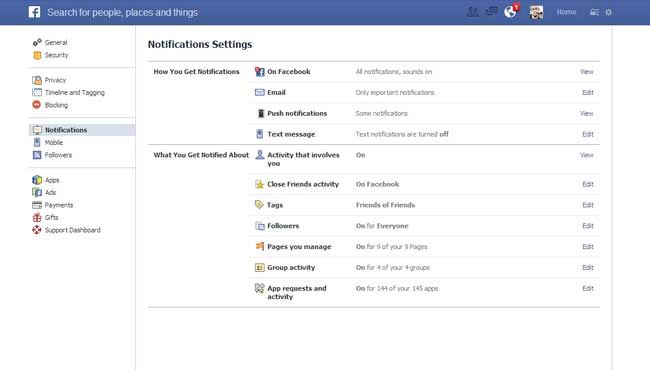The width and height of the screenshot is (650, 370).
Task: Edit Email notification settings
Action: click(x=588, y=92)
